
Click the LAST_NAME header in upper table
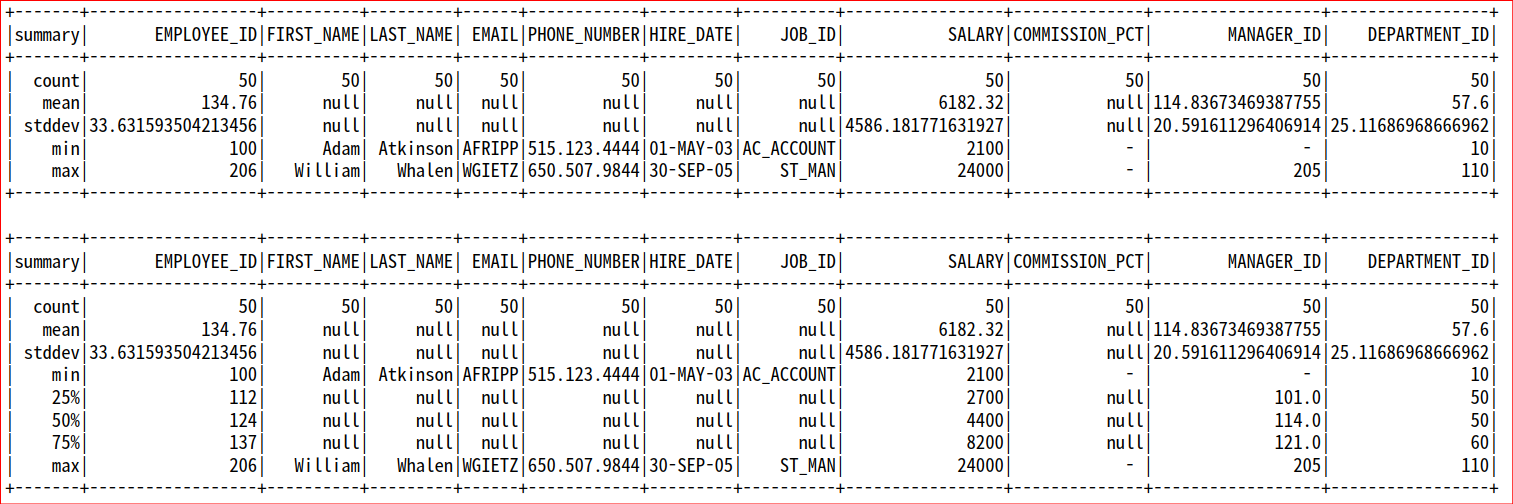click(411, 34)
